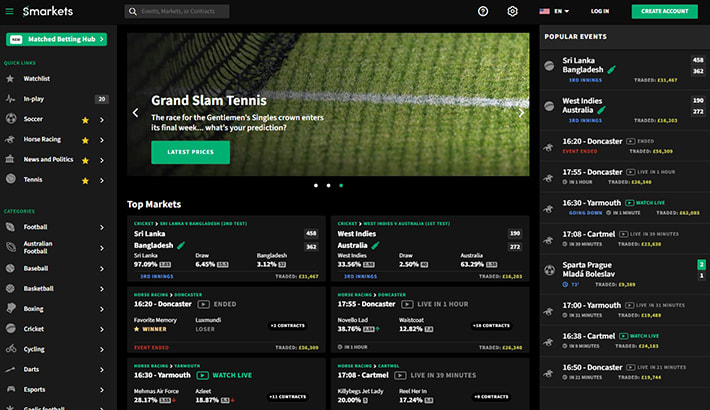The height and width of the screenshot is (410, 710).
Task: Click the Boxing glove icon
Action: (10, 309)
